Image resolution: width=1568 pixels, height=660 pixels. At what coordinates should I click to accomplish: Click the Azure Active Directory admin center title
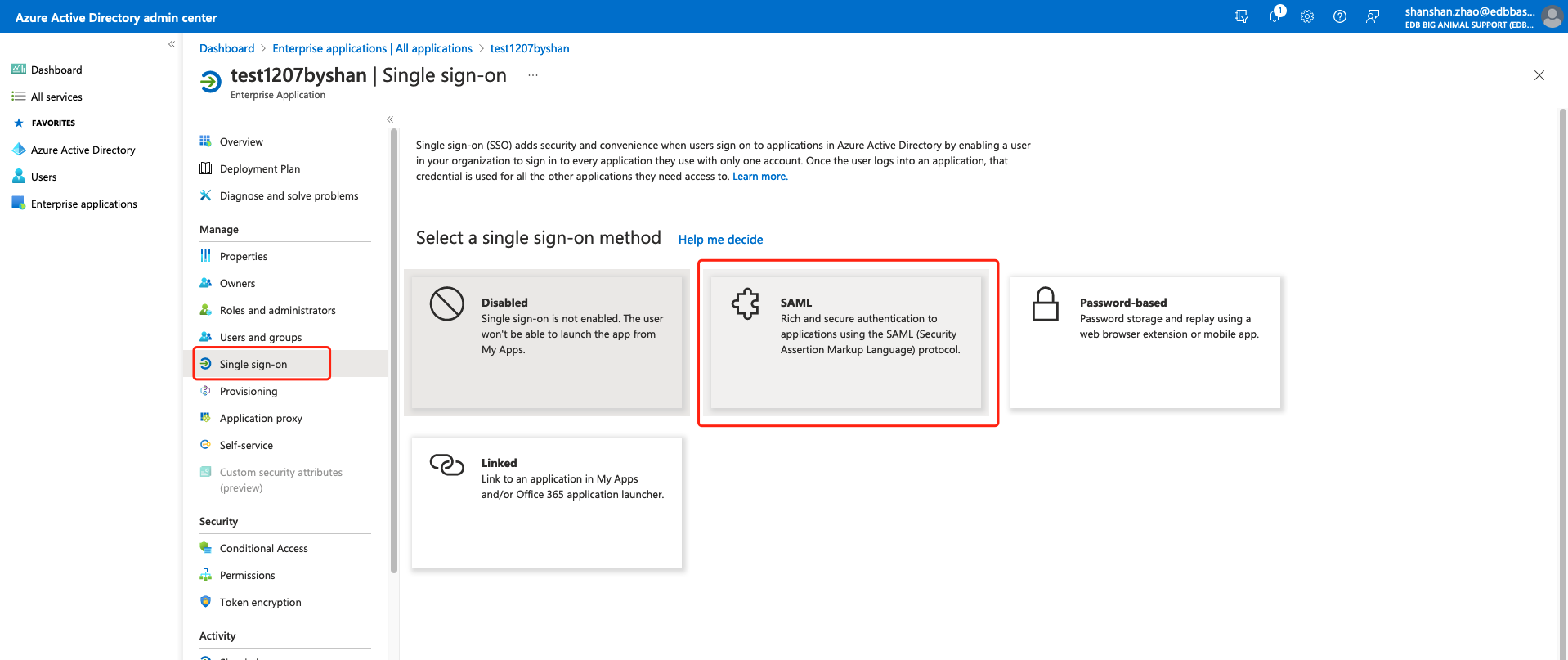(116, 17)
